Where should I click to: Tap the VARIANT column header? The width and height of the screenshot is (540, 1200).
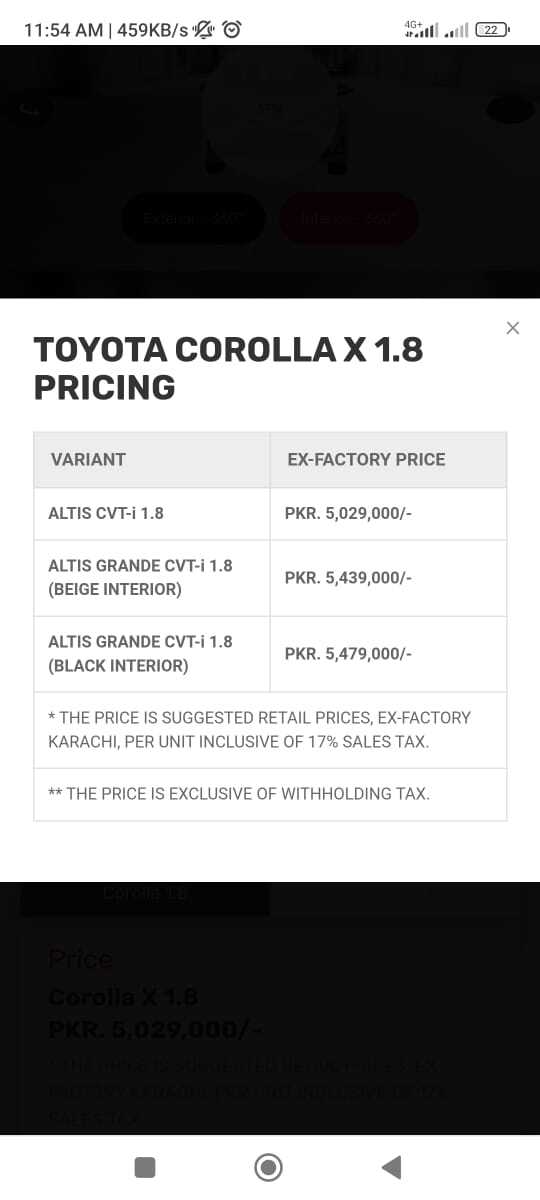pos(152,460)
